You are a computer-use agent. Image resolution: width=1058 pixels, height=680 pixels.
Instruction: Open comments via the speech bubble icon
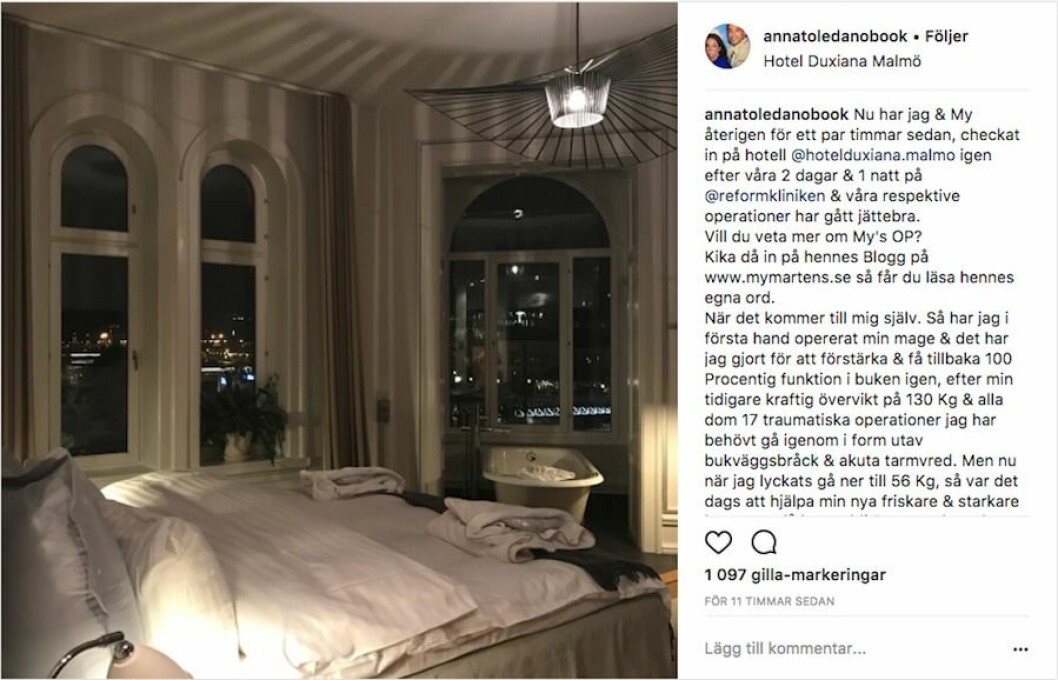[764, 542]
